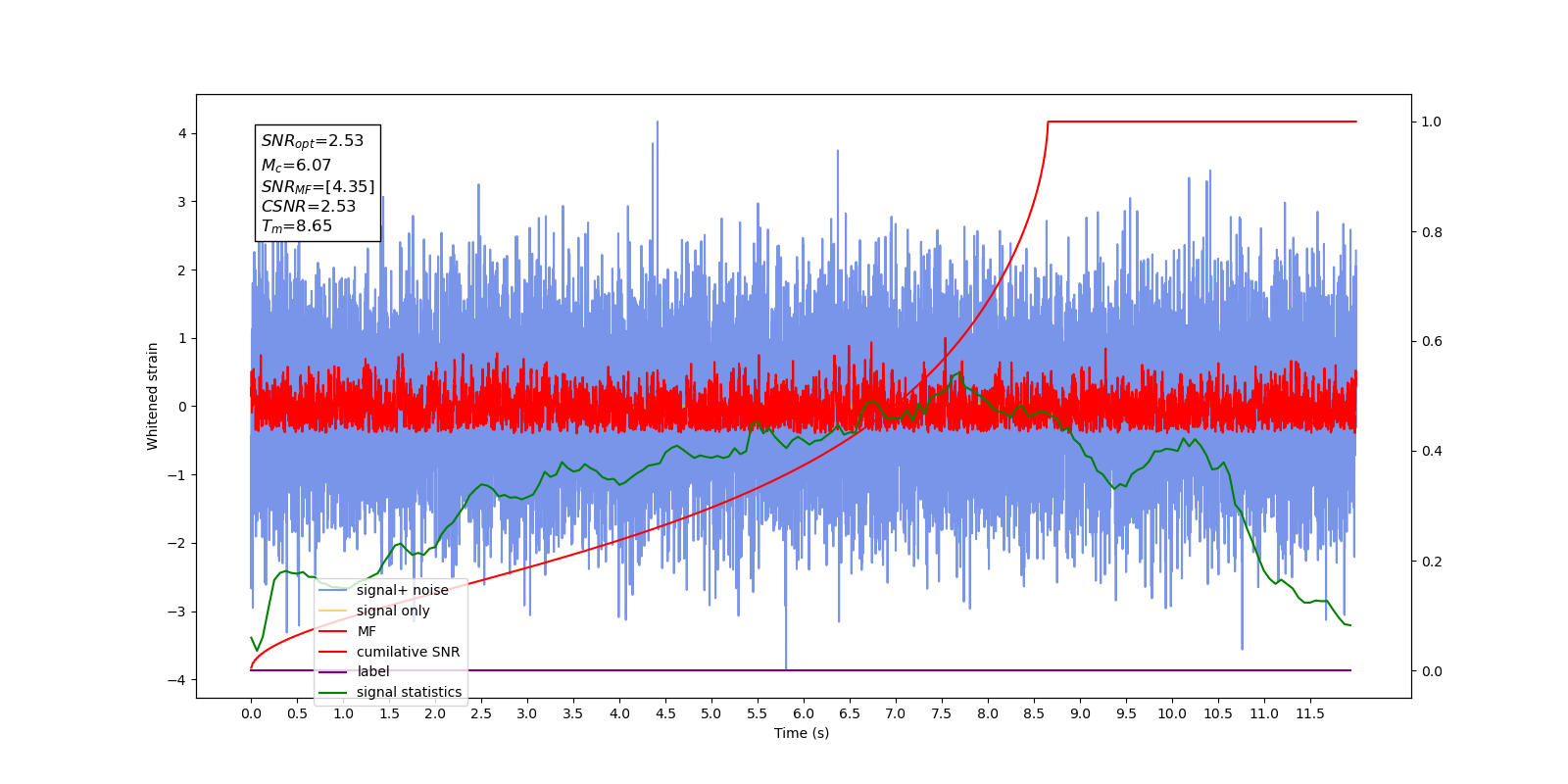The width and height of the screenshot is (1568, 784).
Task: Click the SNRopt=2.53 annotation text
Action: click(313, 141)
